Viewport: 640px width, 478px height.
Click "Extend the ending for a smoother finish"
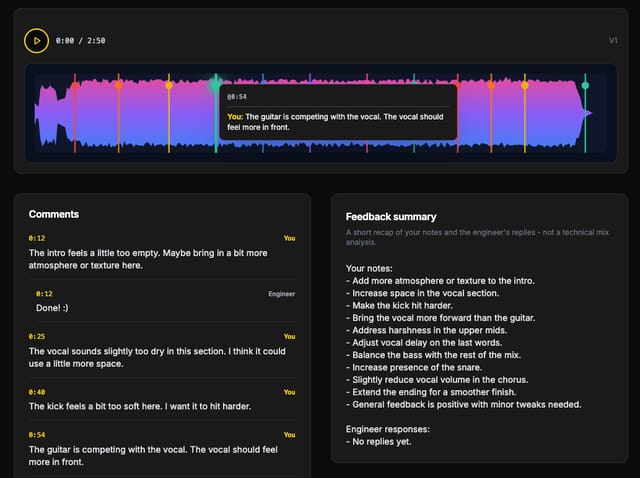click(x=431, y=392)
